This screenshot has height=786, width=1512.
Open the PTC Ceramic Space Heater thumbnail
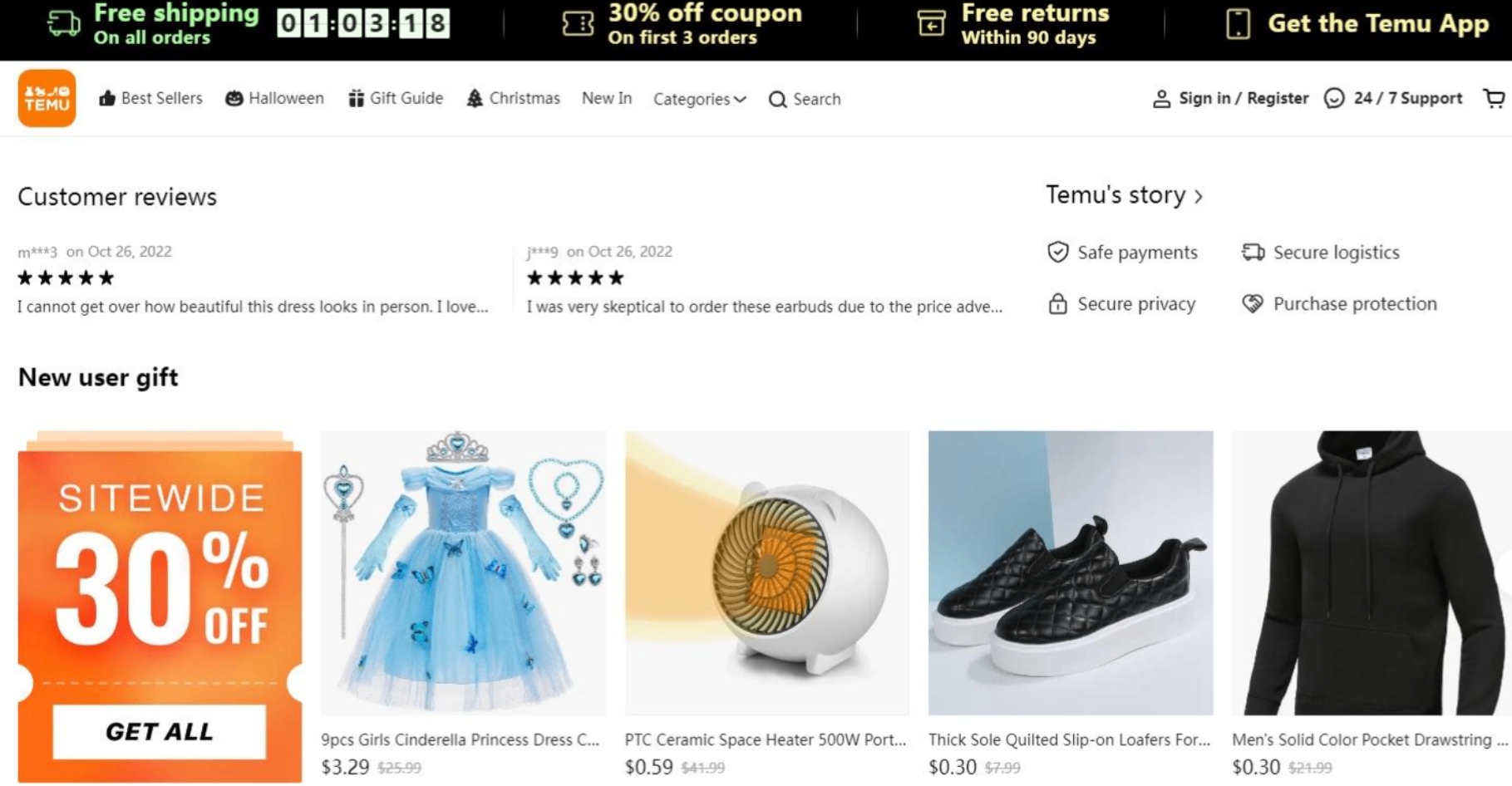click(x=767, y=572)
